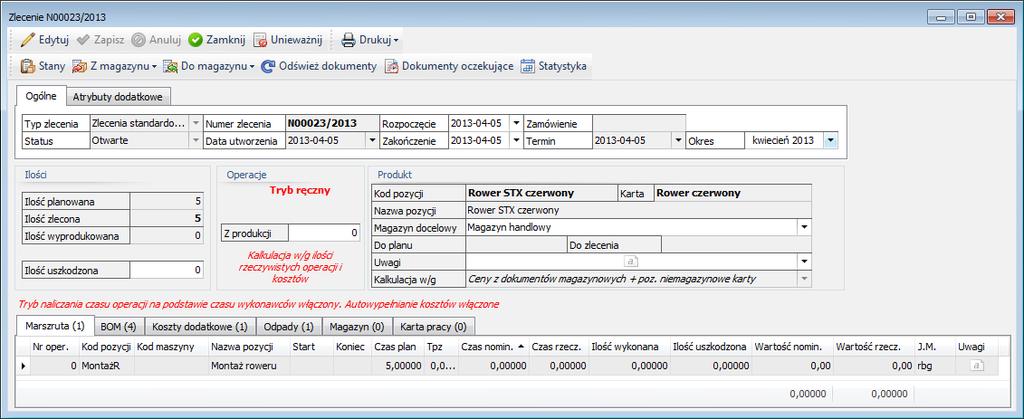The image size is (1024, 419).
Task: Click the Dokumenty oczekujące icon
Action: (x=391, y=66)
